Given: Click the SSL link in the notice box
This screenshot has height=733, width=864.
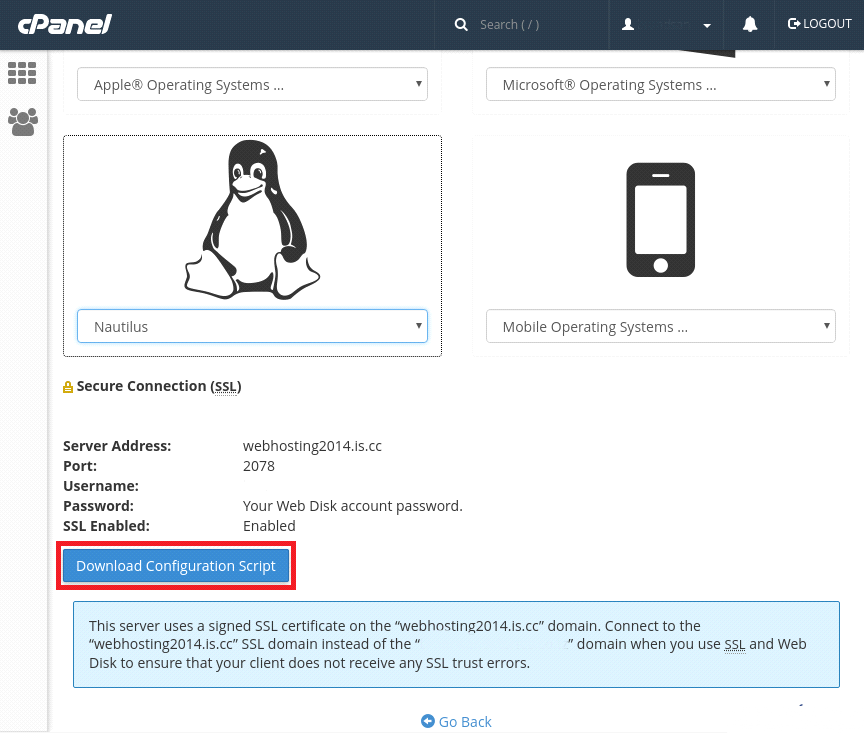Looking at the screenshot, I should (735, 644).
